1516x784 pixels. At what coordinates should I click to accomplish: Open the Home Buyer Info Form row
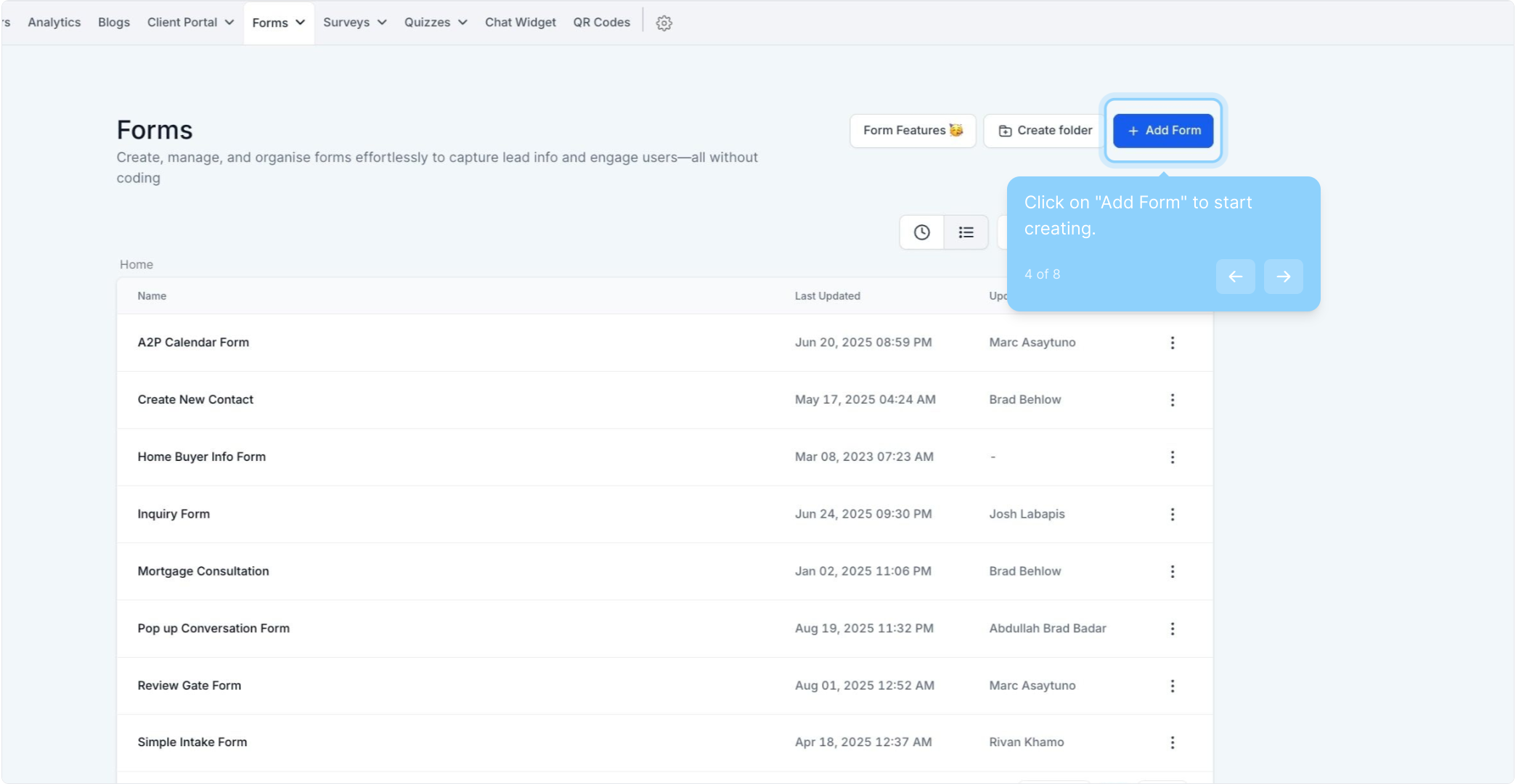click(x=202, y=457)
